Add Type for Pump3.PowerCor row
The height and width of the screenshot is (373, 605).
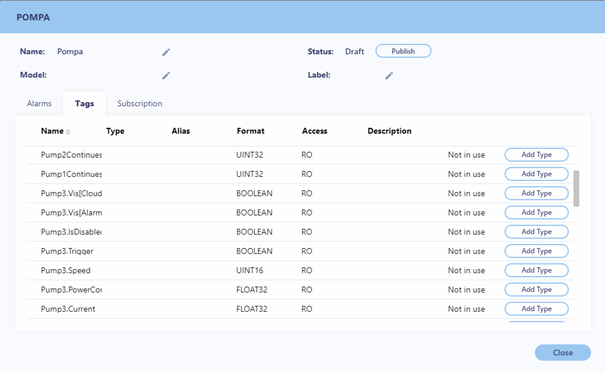(536, 290)
